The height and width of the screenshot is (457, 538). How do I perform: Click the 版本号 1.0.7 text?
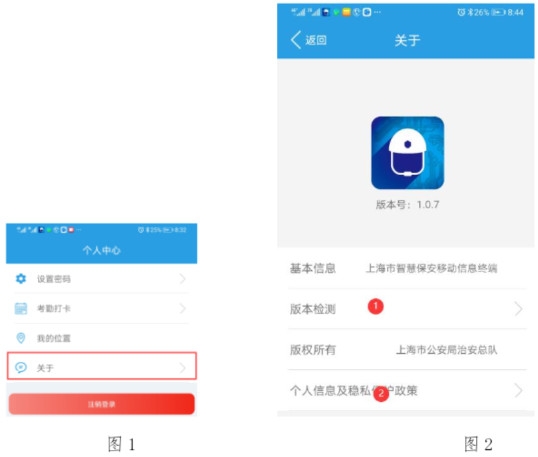pyautogui.click(x=407, y=204)
